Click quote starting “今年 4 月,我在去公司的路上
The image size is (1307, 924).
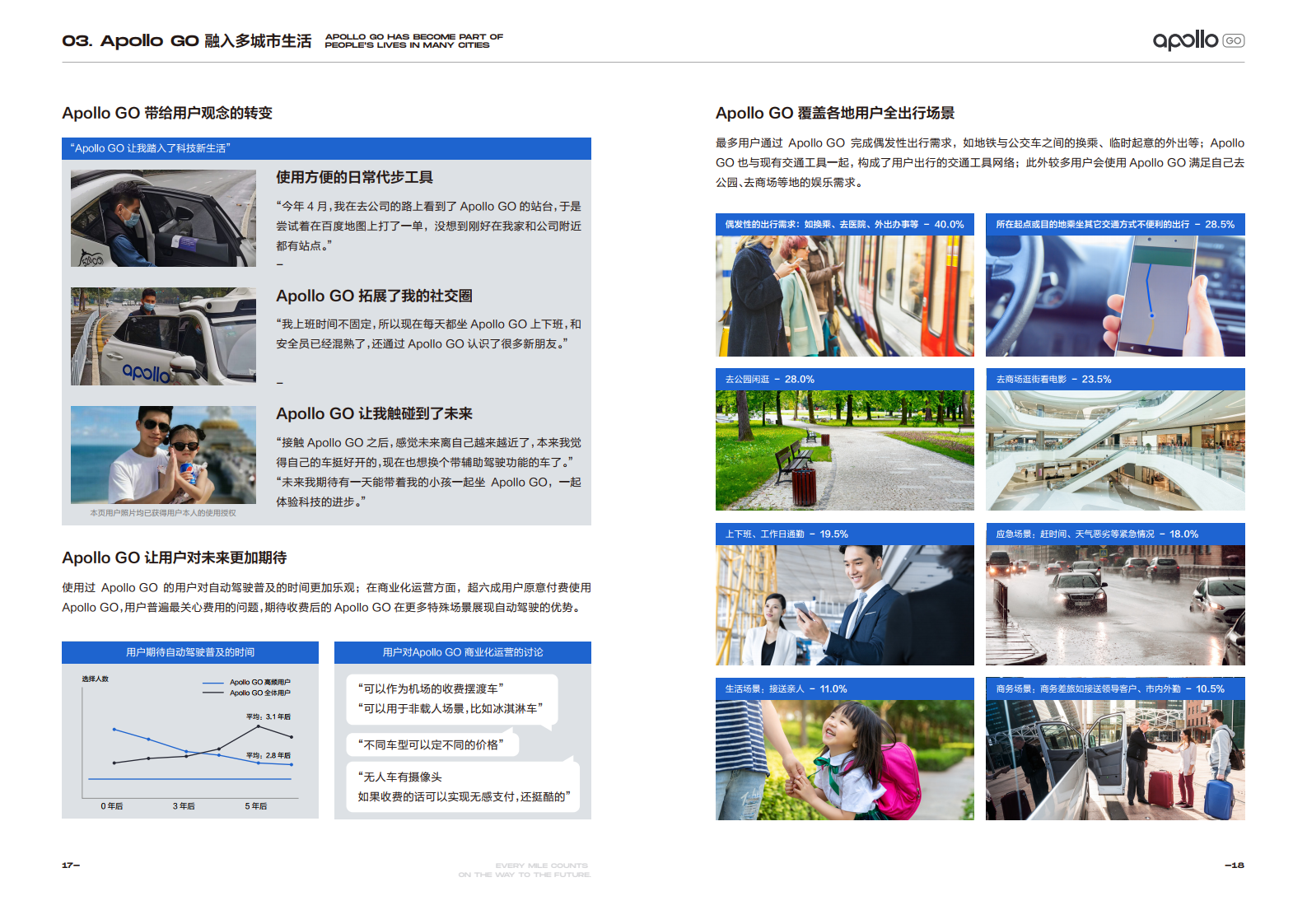coord(429,226)
